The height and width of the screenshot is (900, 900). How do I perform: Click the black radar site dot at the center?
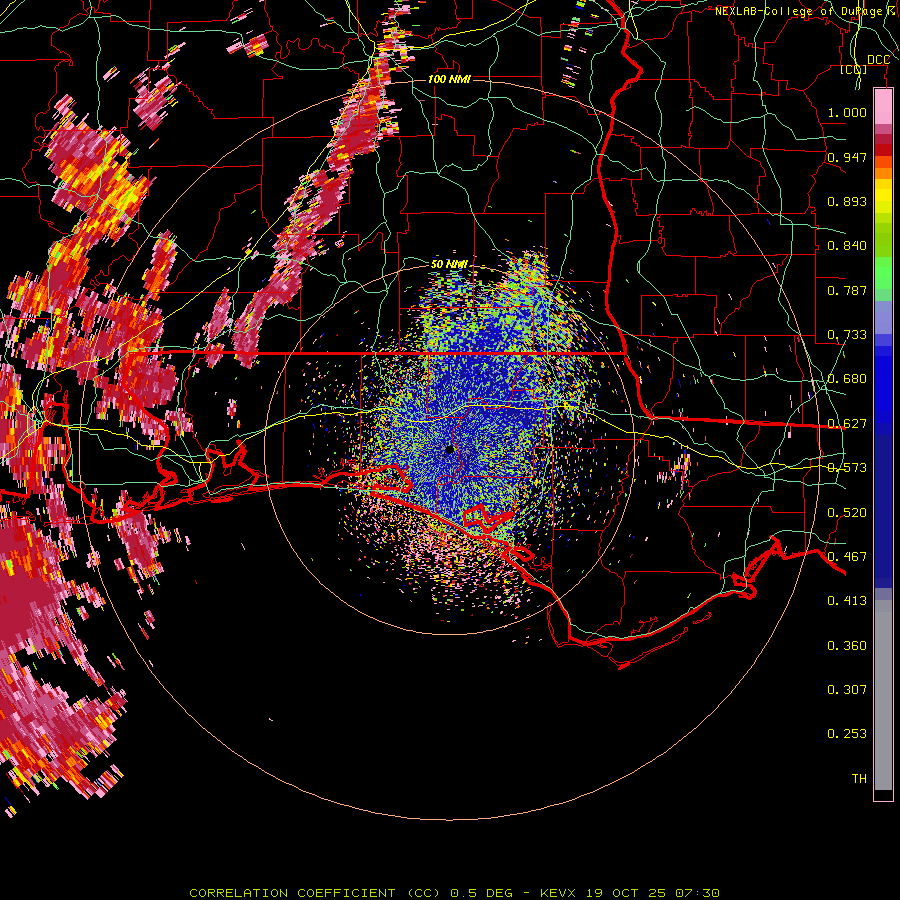[450, 449]
